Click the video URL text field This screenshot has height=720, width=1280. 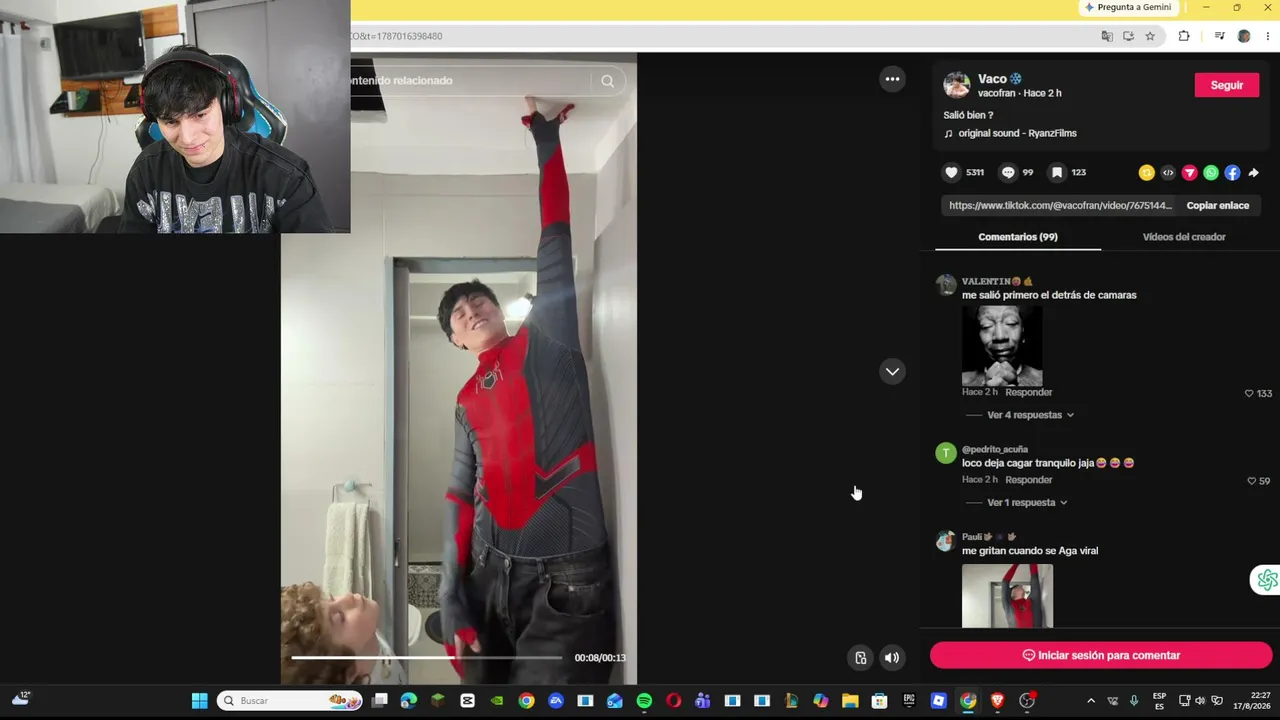[1060, 205]
